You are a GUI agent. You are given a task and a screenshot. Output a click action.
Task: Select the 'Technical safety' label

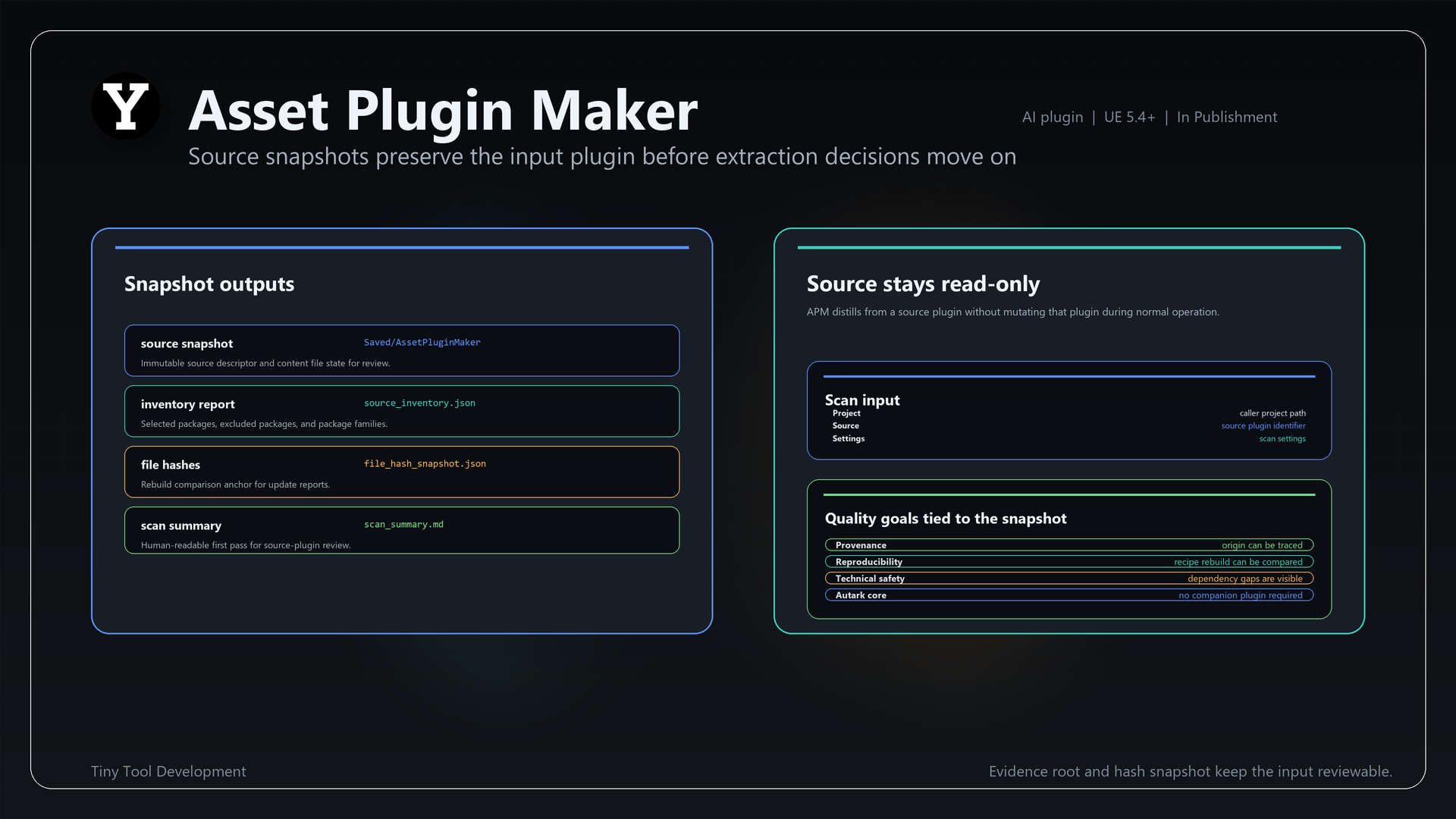click(x=870, y=579)
